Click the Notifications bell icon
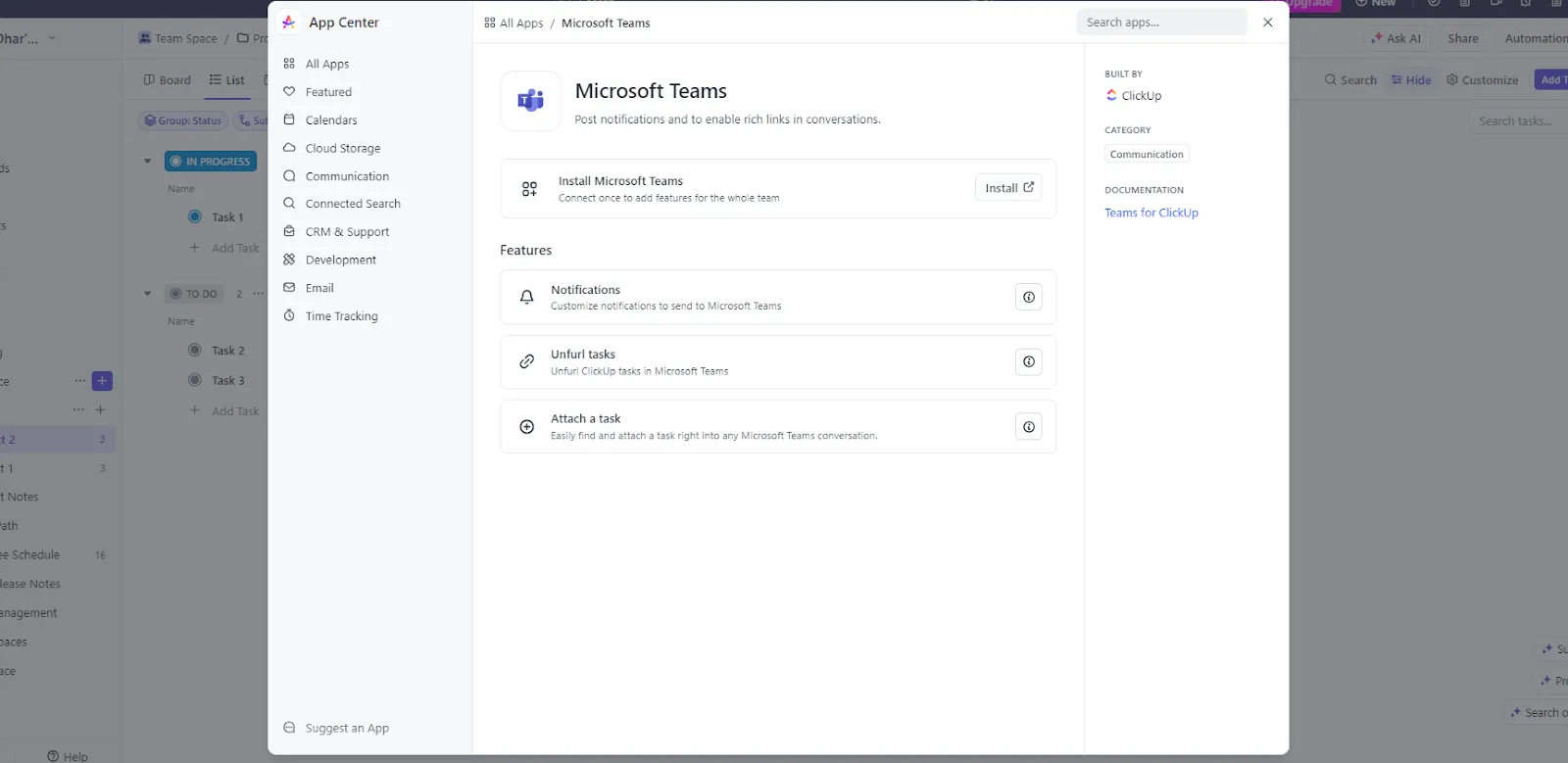Screen dimensions: 1568x763 (x=526, y=297)
